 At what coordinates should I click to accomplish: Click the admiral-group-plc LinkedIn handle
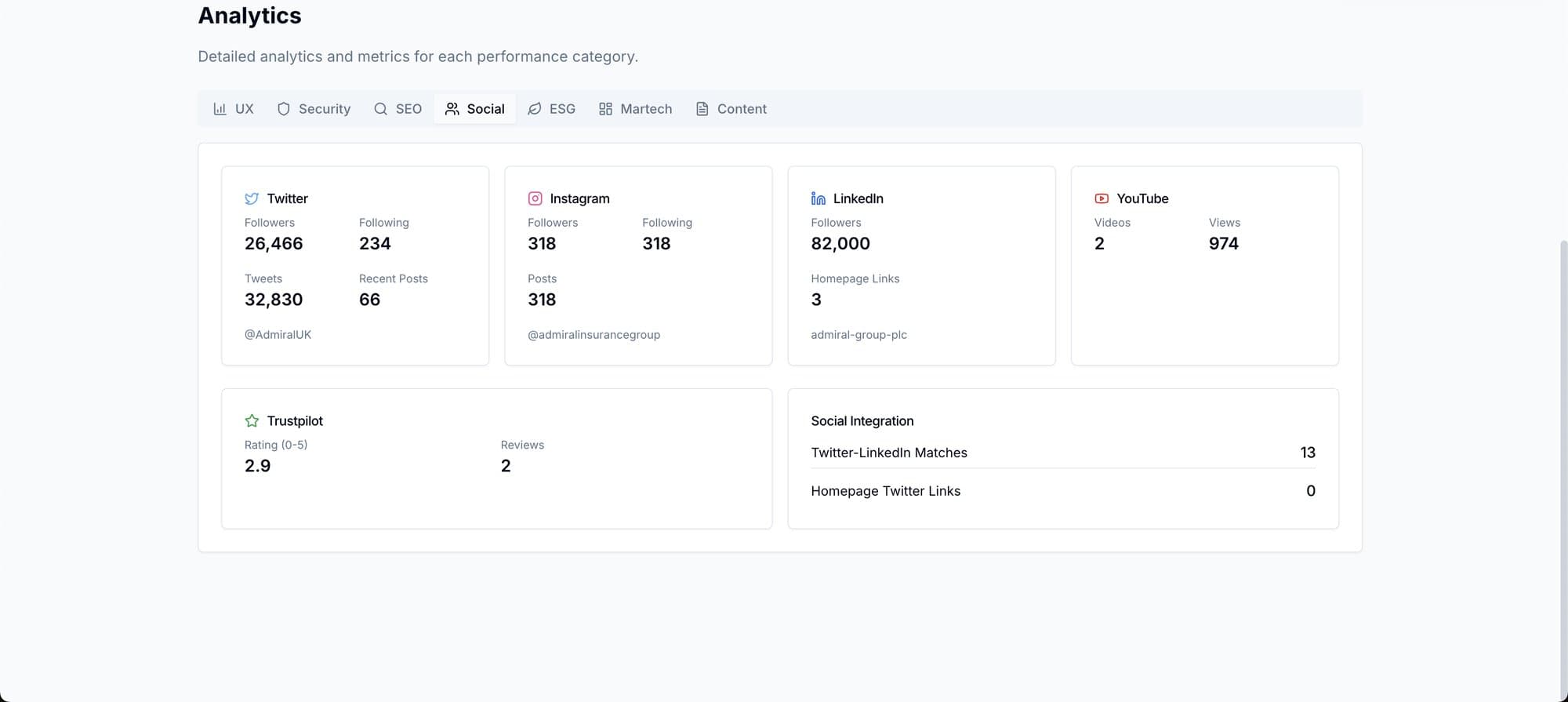(x=858, y=334)
